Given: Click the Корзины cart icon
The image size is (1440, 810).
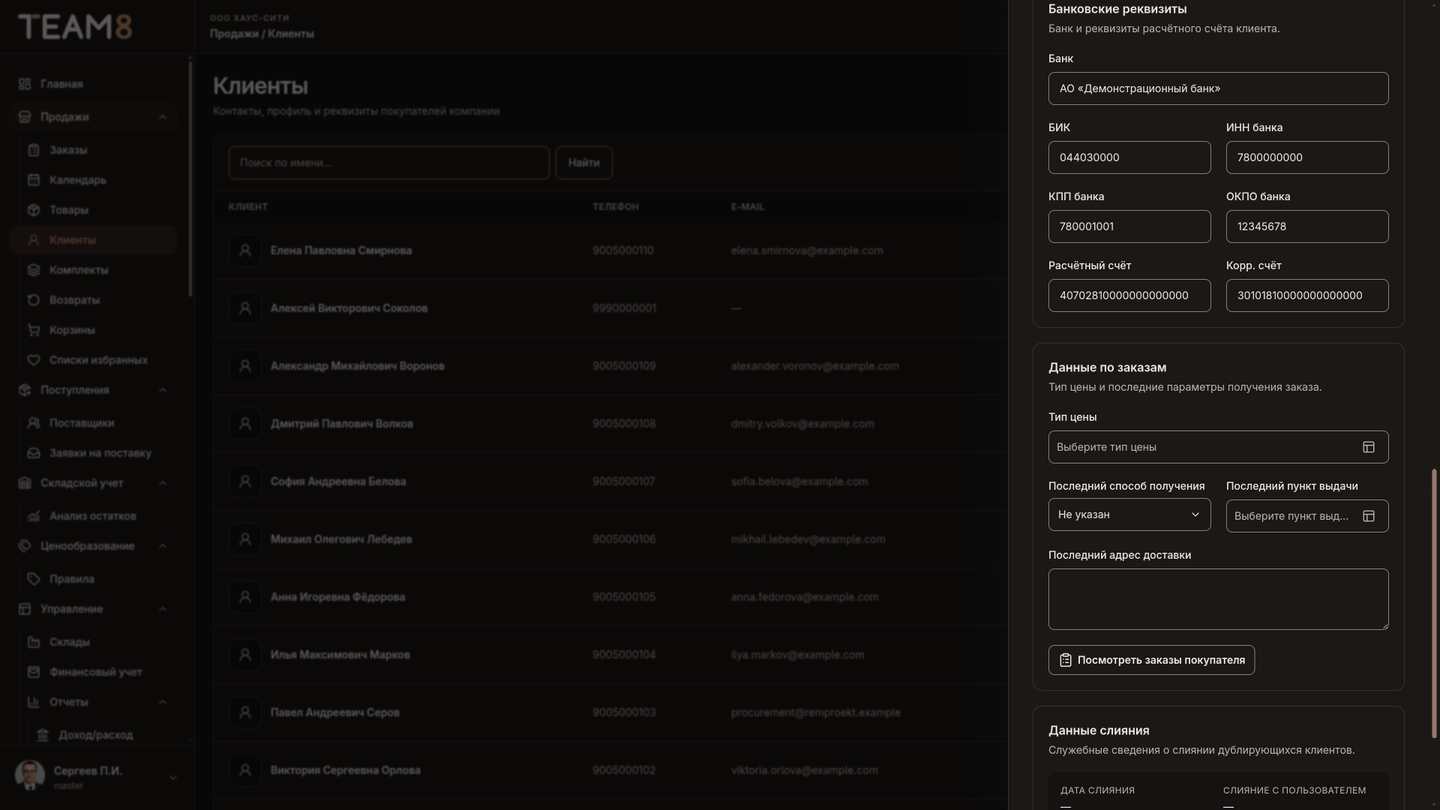Looking at the screenshot, I should [34, 330].
